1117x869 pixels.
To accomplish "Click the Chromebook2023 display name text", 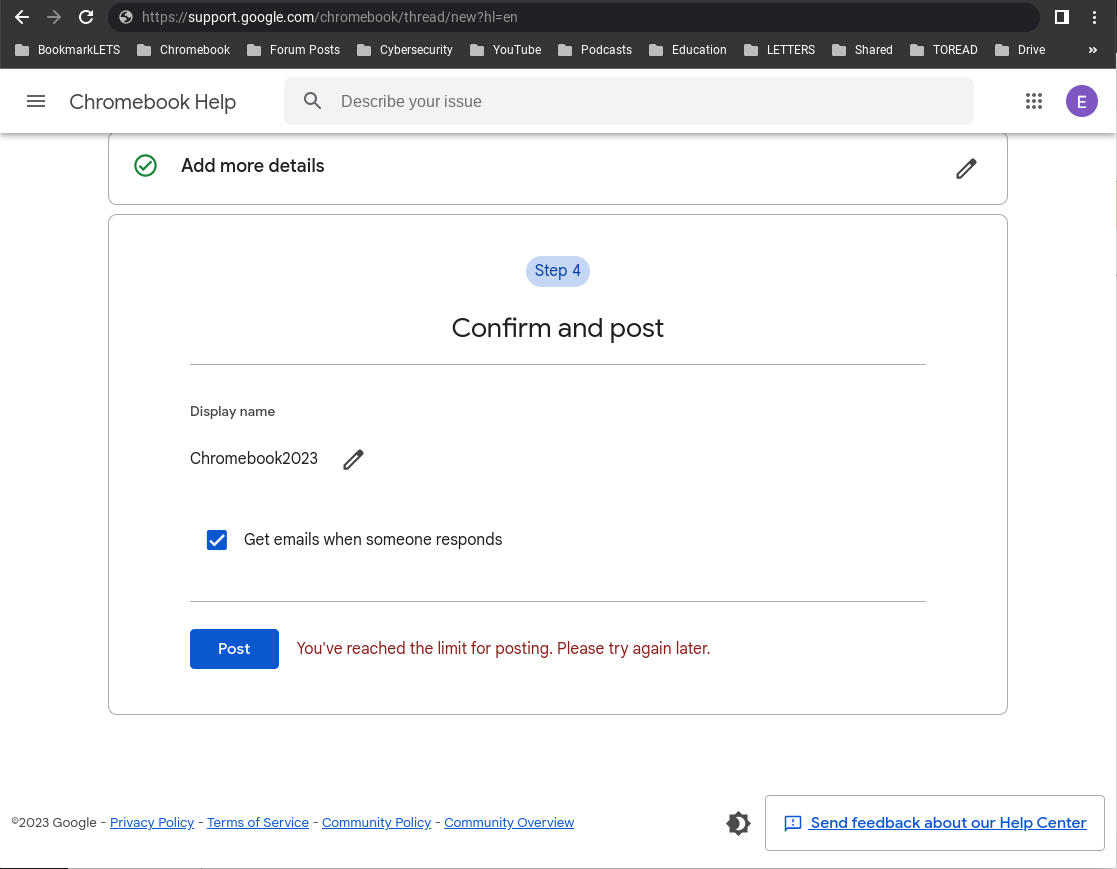I will 254,459.
